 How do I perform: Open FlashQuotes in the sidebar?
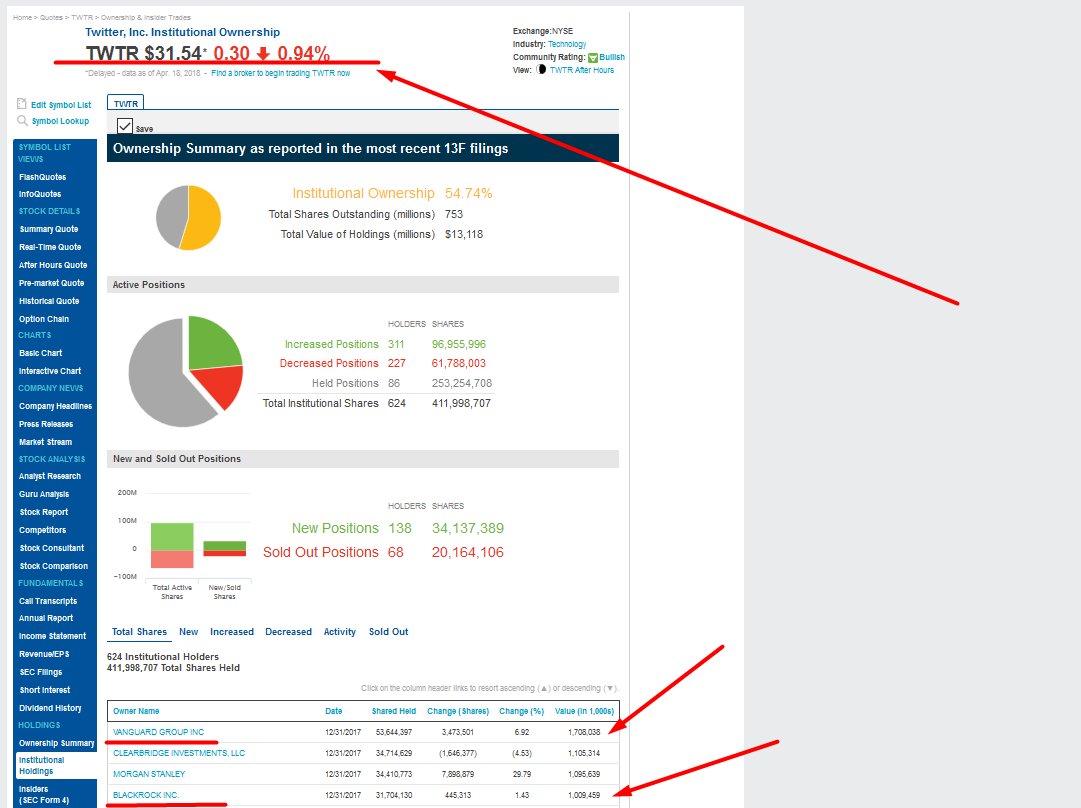click(x=43, y=177)
